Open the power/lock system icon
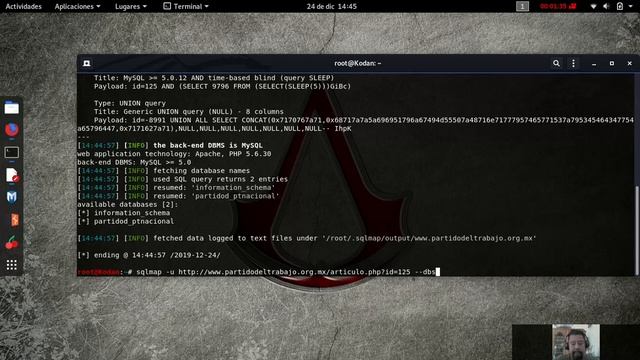The width and height of the screenshot is (640, 360). coord(620,6)
